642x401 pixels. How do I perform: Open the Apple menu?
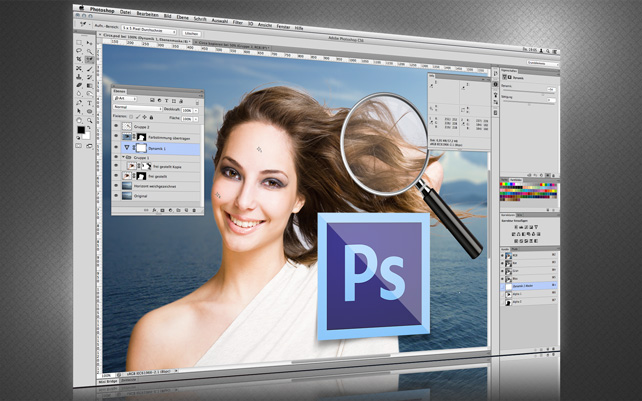[81, 8]
